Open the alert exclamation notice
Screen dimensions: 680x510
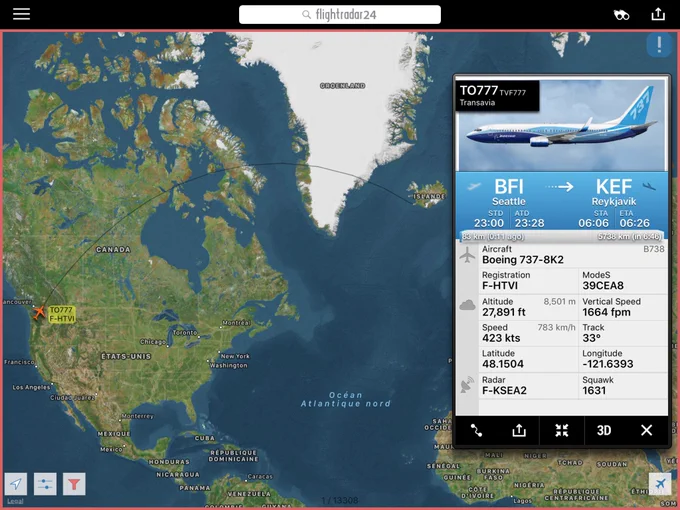(x=659, y=44)
